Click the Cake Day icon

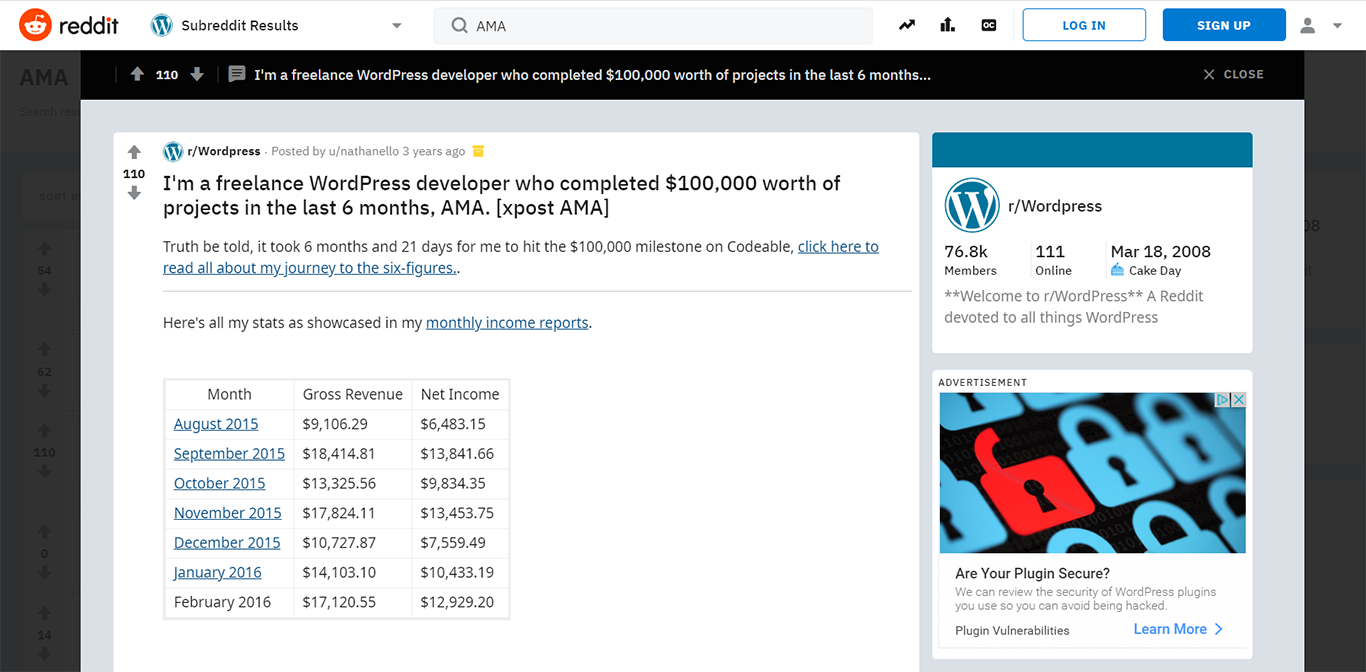tap(1117, 271)
